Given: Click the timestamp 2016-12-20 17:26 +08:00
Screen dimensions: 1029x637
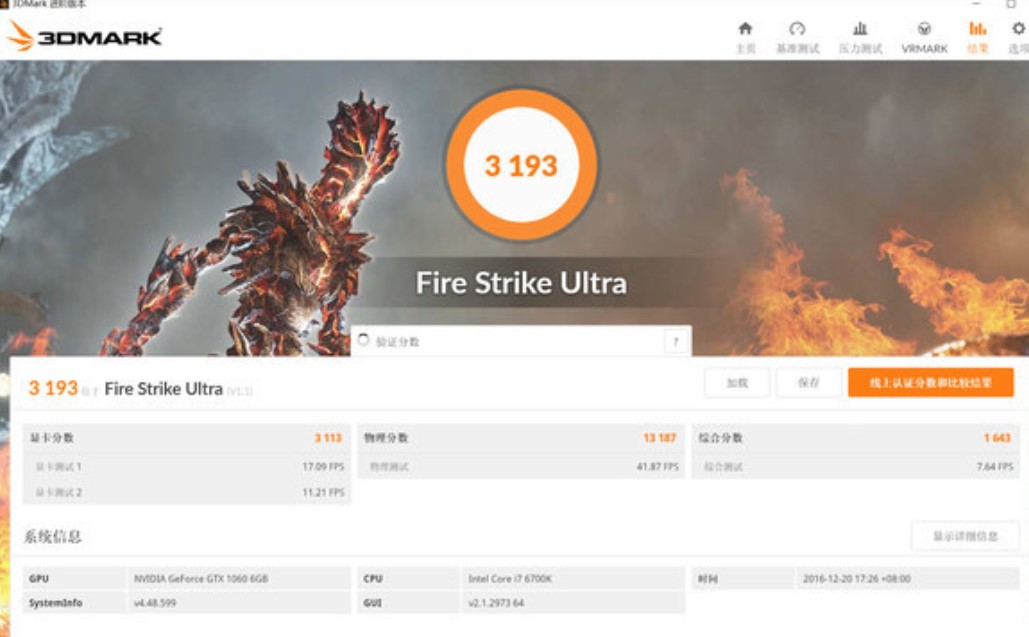Looking at the screenshot, I should coord(856,579).
